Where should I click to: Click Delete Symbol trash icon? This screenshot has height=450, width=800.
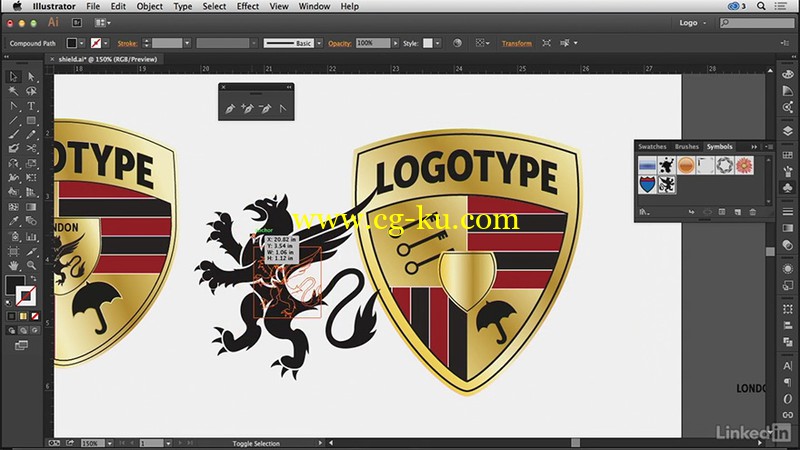coord(753,212)
